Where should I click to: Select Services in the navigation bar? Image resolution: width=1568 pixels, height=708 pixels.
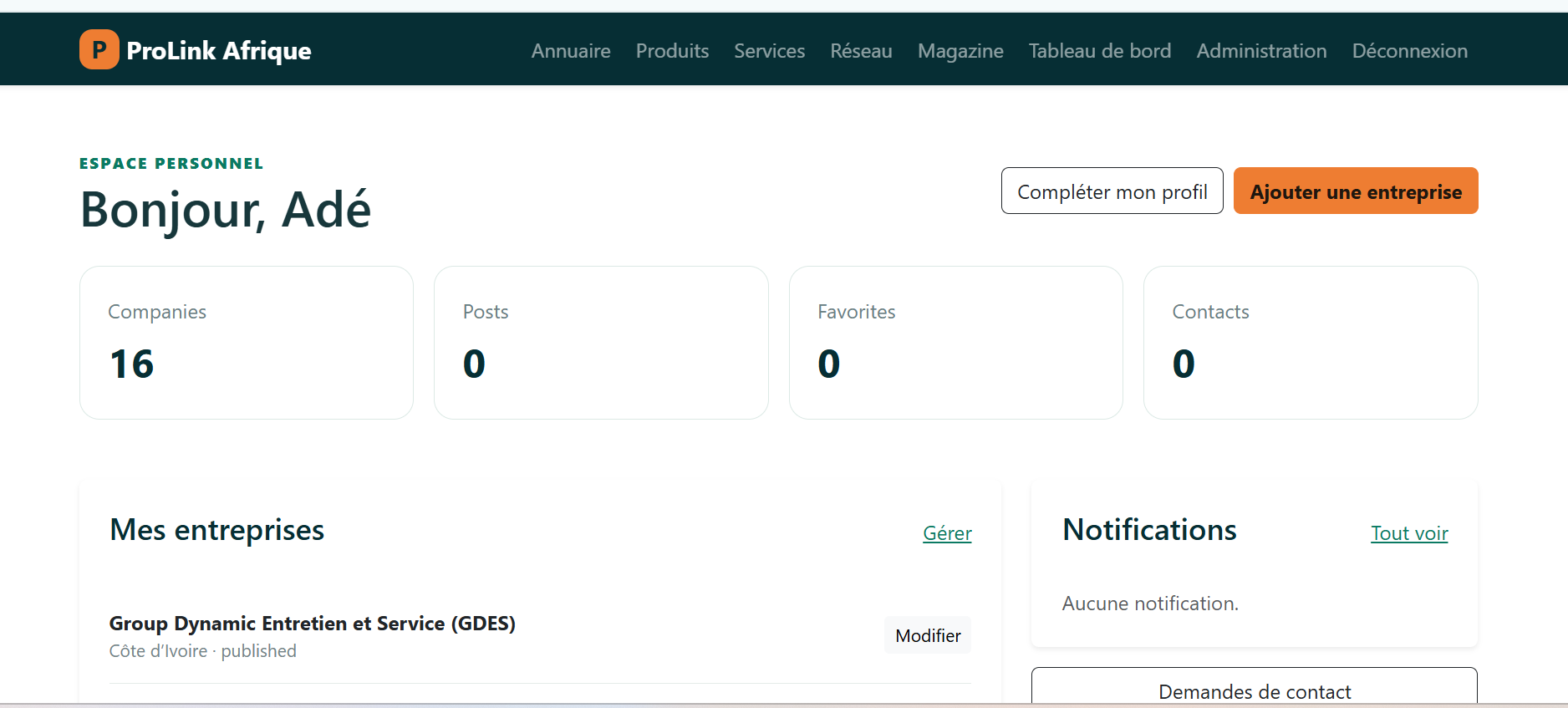click(x=769, y=51)
